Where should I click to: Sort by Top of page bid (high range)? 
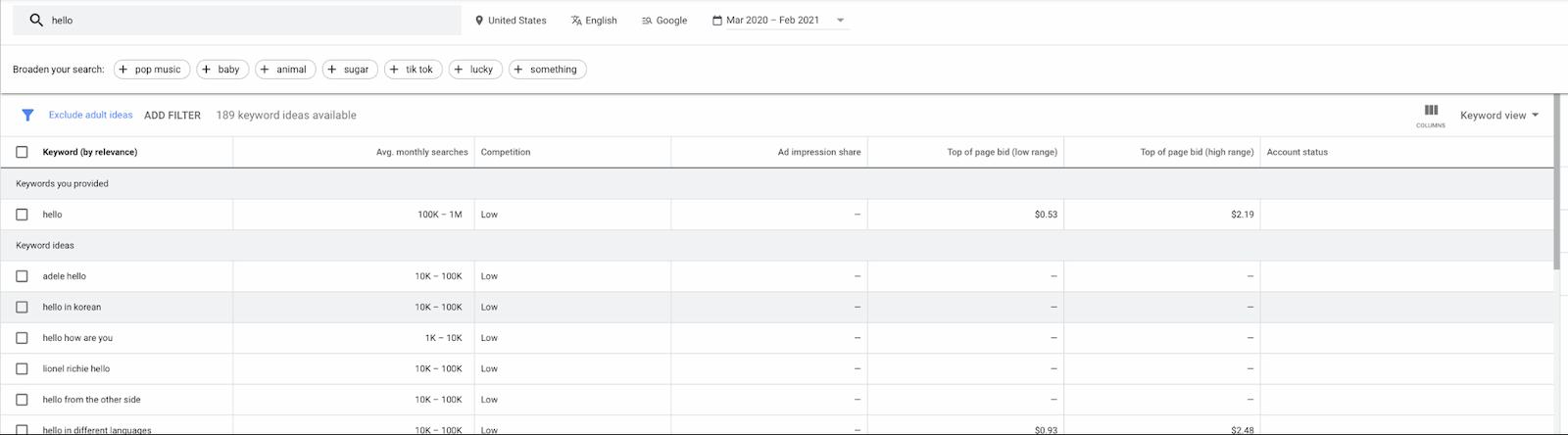(1197, 152)
